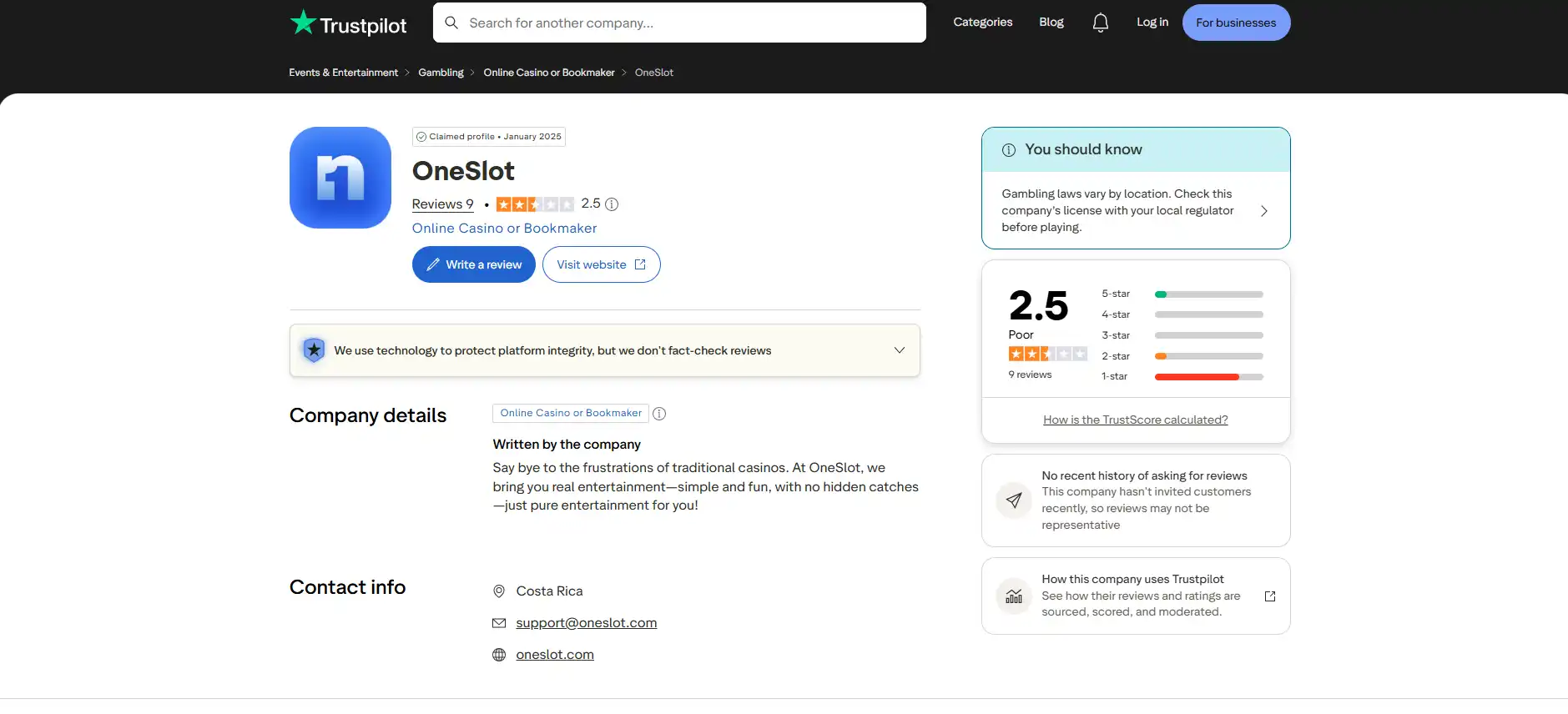The image size is (1568, 714).
Task: Focus the search for another company field
Action: point(679,23)
